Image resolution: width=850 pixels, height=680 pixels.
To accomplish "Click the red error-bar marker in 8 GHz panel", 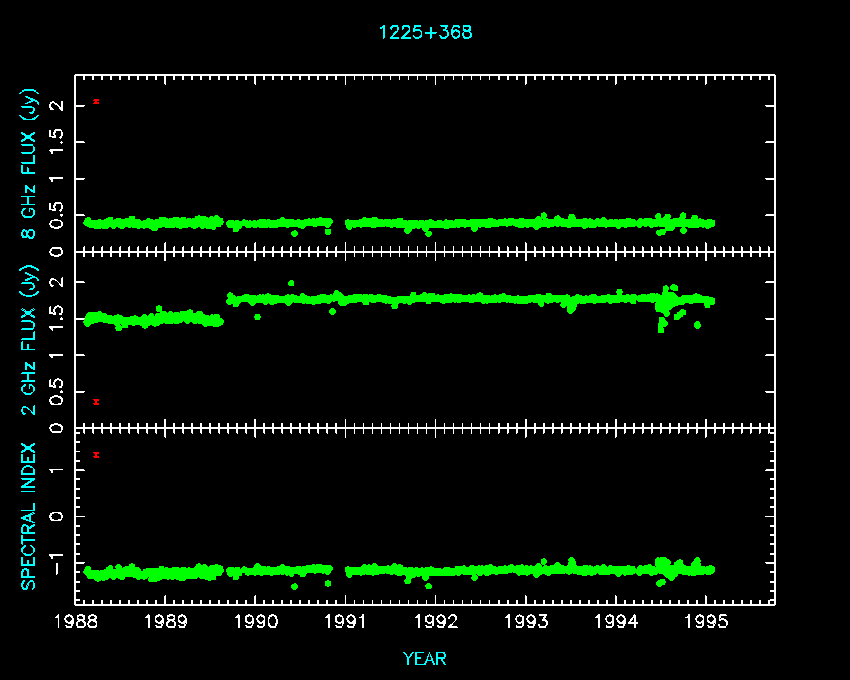I will pyautogui.click(x=96, y=101).
